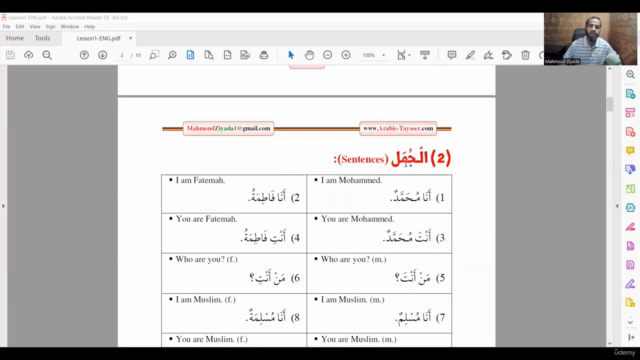Expand the left navigation pane arrow

coord(3,206)
